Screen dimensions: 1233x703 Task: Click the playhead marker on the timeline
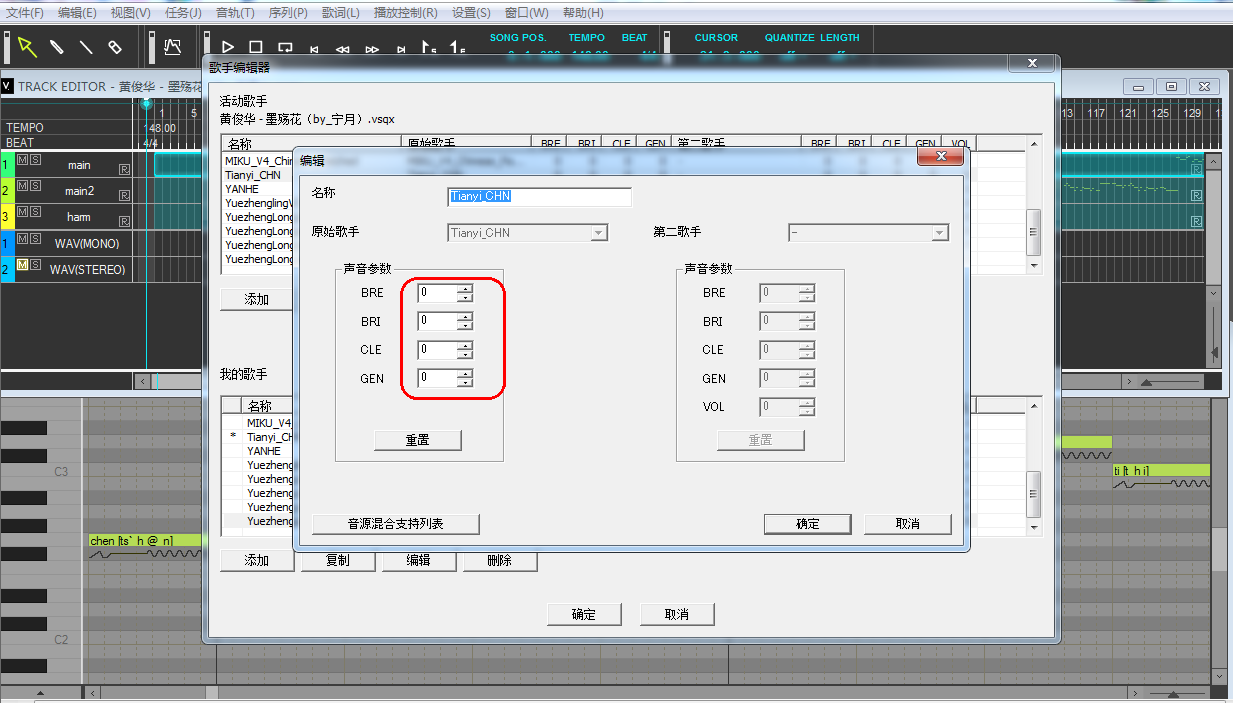(146, 103)
